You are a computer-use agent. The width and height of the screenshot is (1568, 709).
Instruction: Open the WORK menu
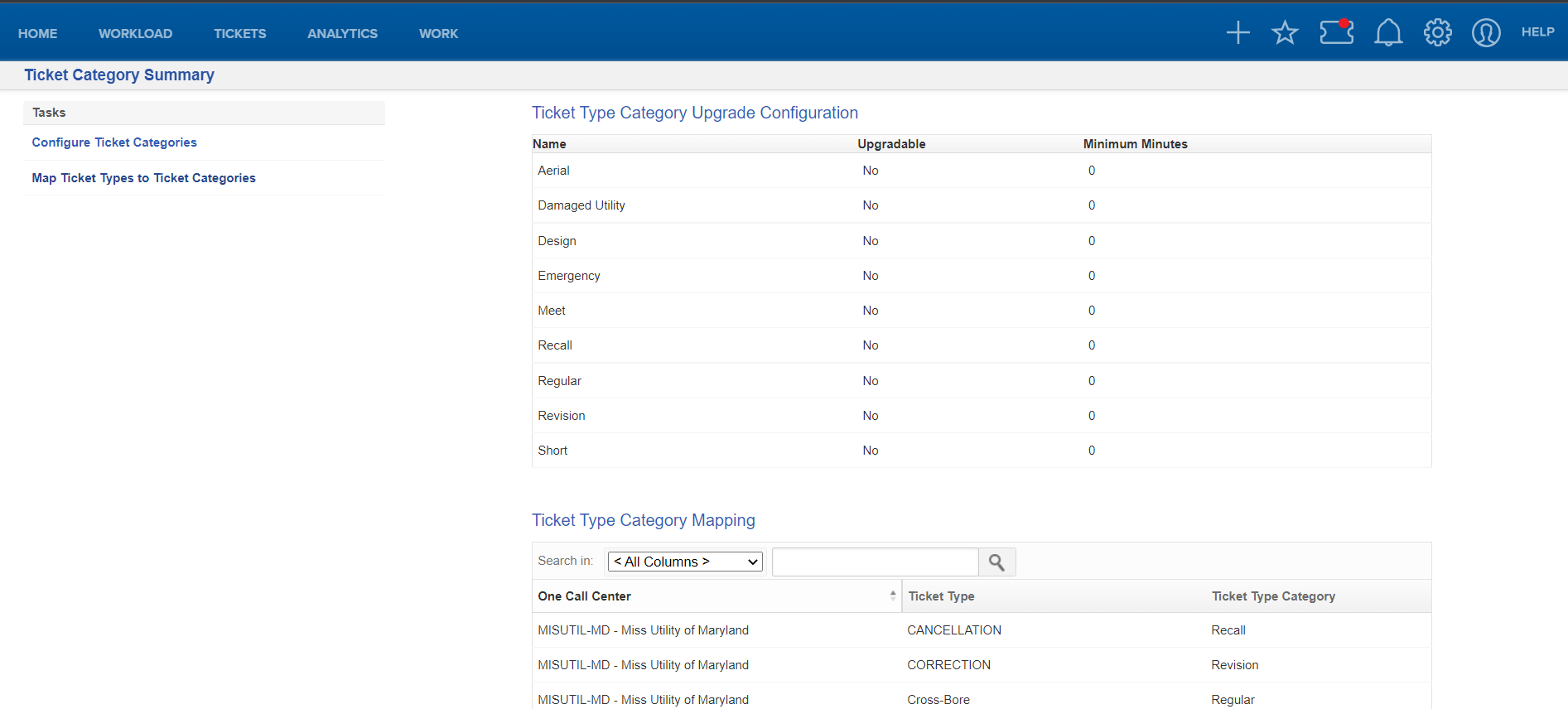(438, 33)
